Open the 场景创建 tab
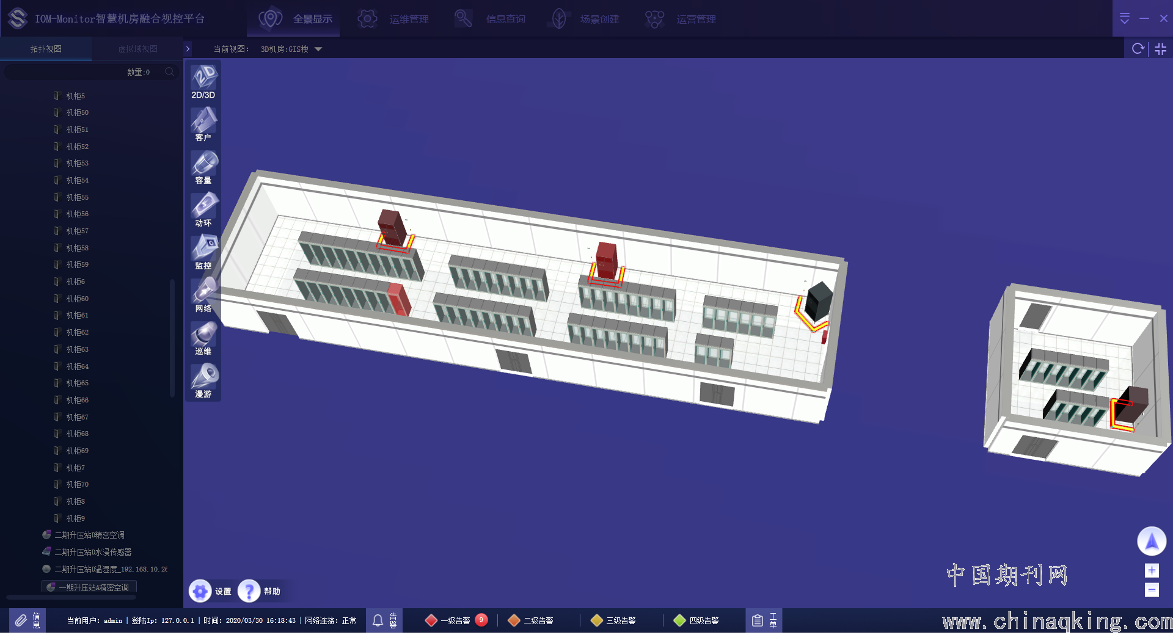Image resolution: width=1173 pixels, height=633 pixels. (x=585, y=19)
